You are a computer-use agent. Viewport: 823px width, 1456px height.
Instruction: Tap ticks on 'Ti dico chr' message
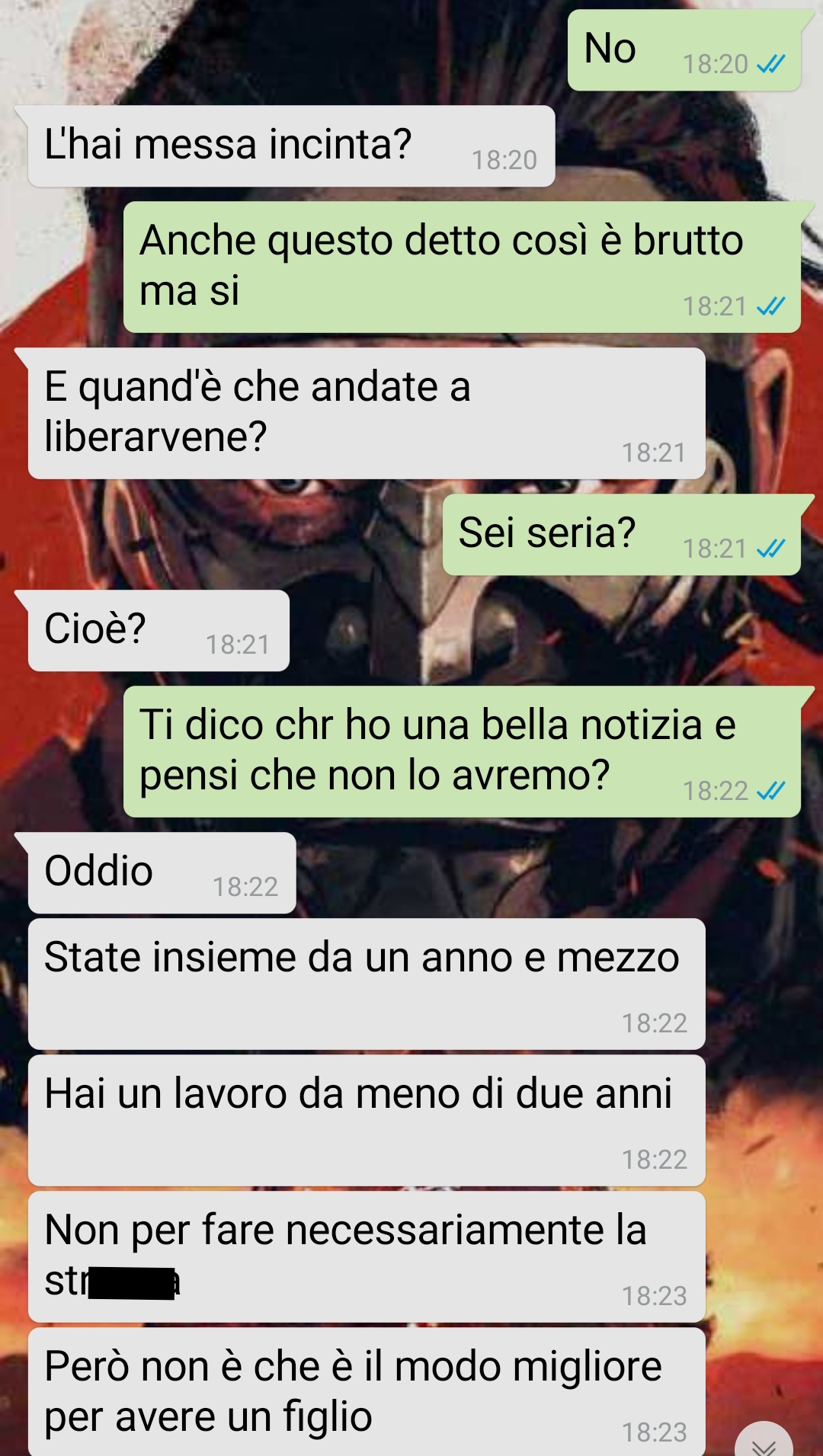click(x=770, y=791)
